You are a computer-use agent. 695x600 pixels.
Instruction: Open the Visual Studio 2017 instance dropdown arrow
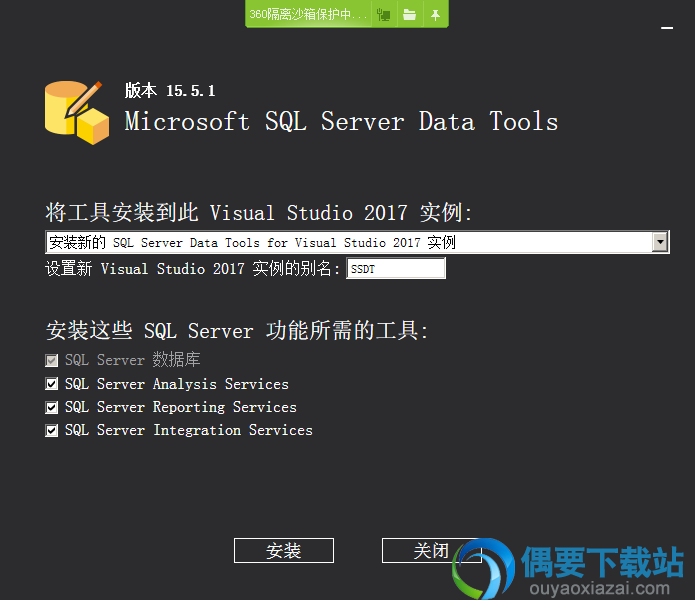tap(660, 242)
